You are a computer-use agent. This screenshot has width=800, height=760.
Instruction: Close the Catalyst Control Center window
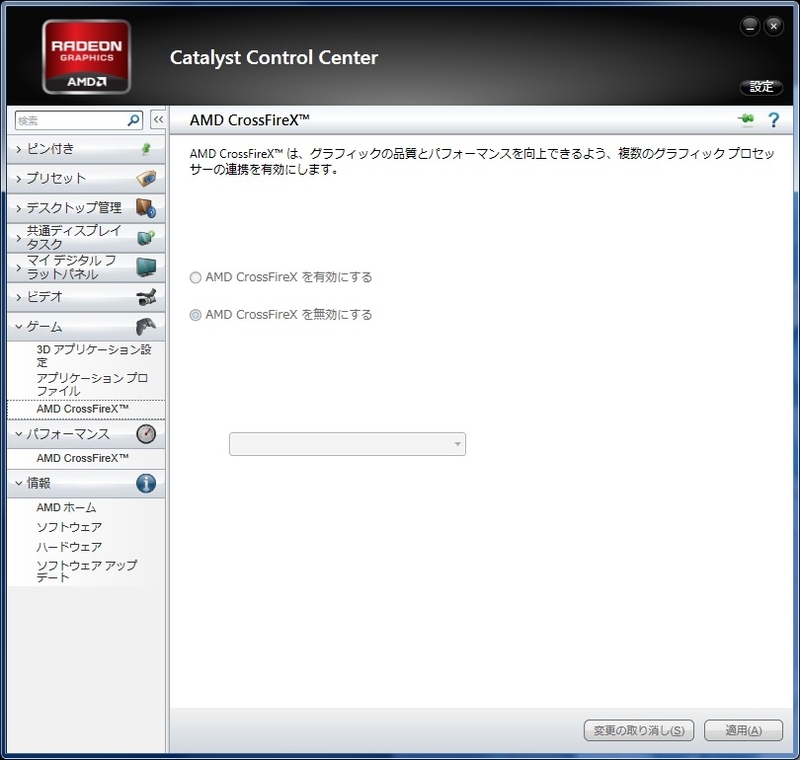[x=773, y=26]
